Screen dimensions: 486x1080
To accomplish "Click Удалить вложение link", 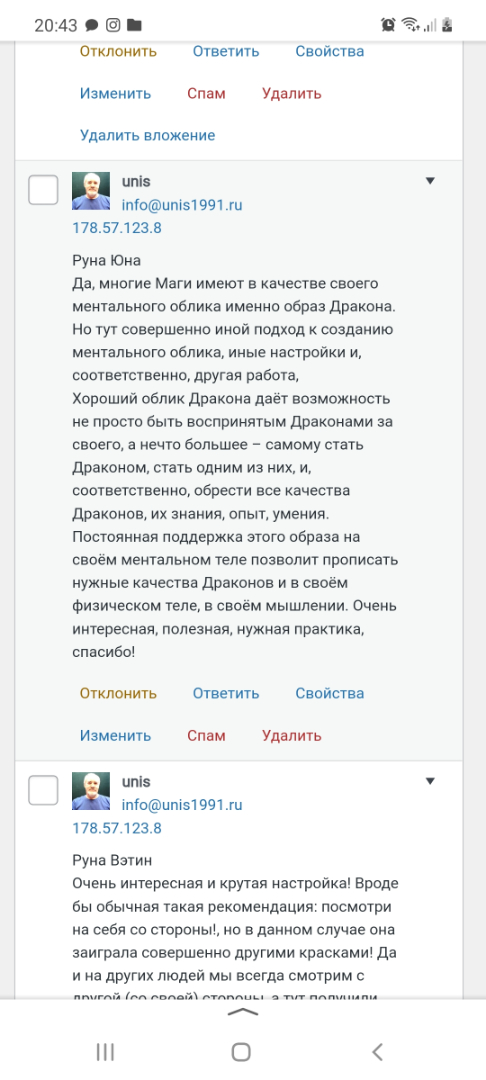I will click(x=147, y=135).
